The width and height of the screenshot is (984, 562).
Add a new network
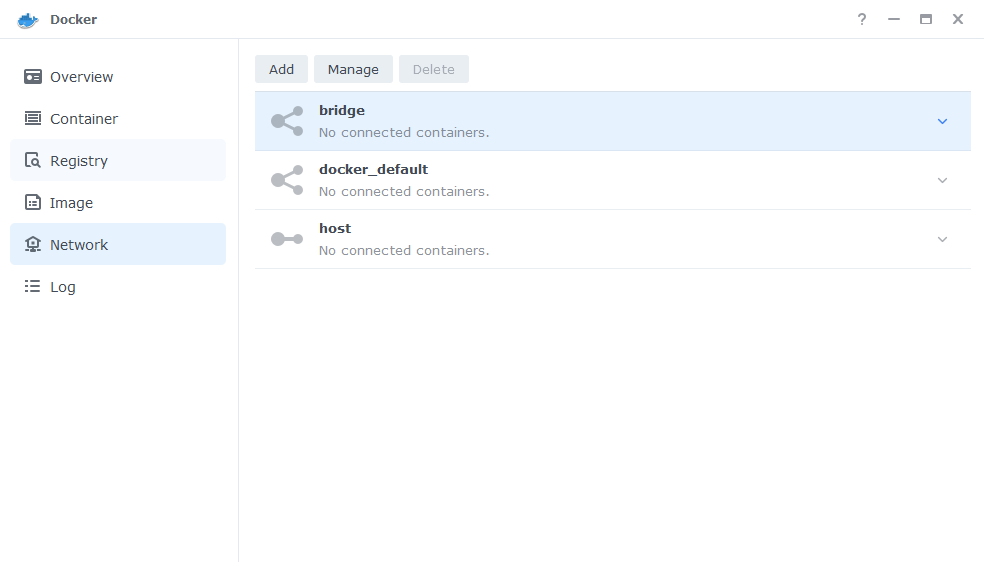point(281,69)
